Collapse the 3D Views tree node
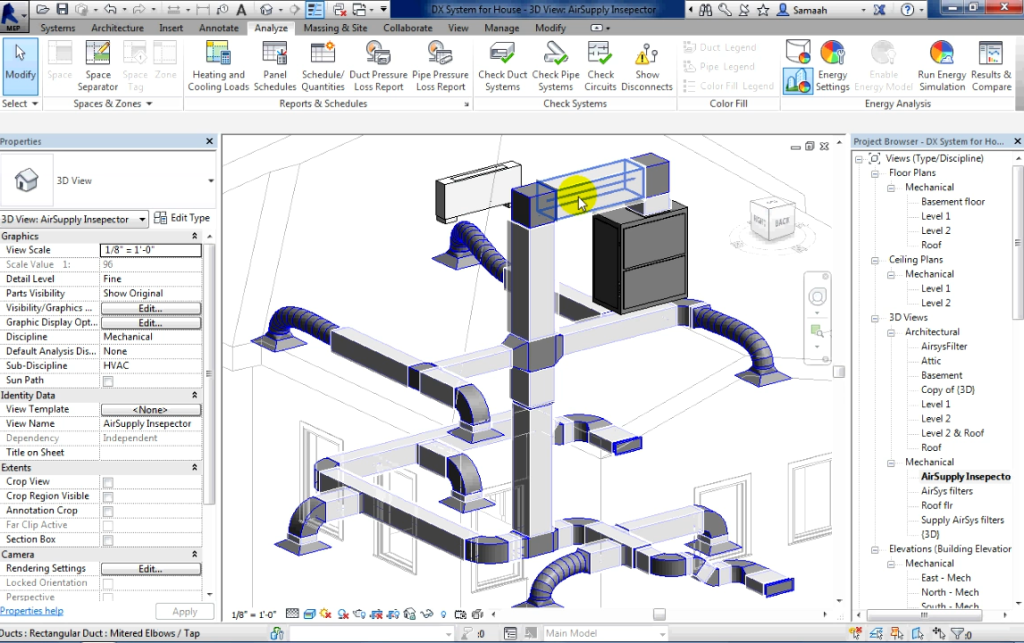The image size is (1024, 643). click(875, 319)
